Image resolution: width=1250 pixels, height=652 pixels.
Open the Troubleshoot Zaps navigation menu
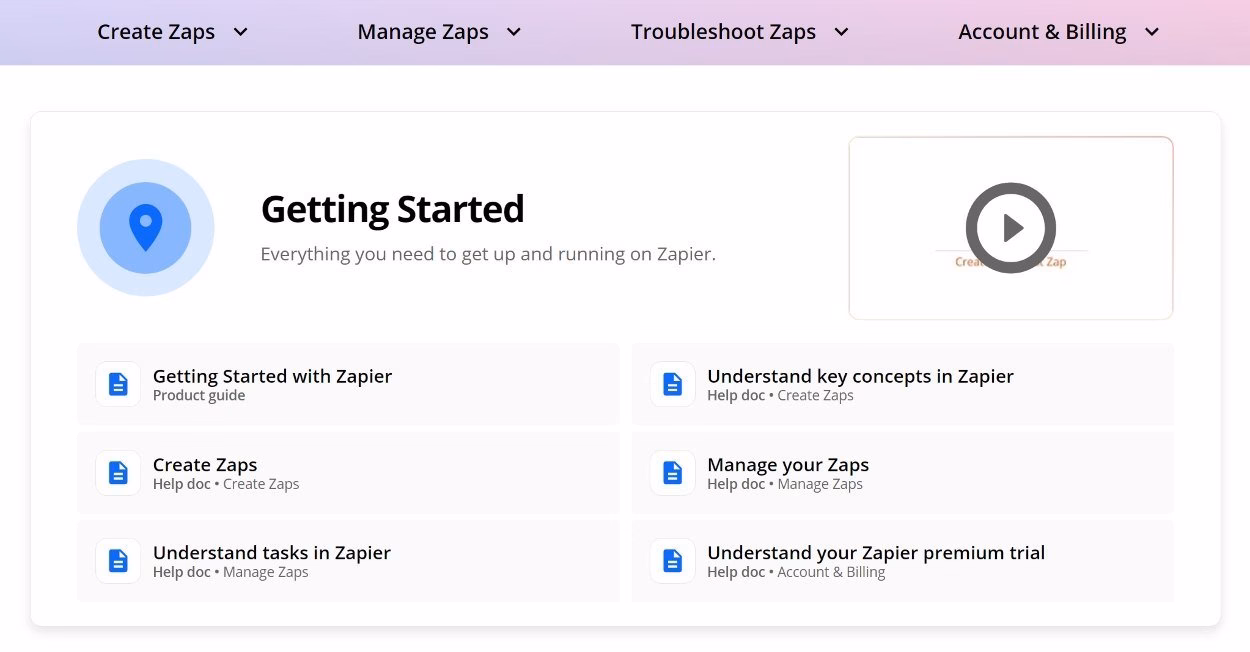pos(723,32)
